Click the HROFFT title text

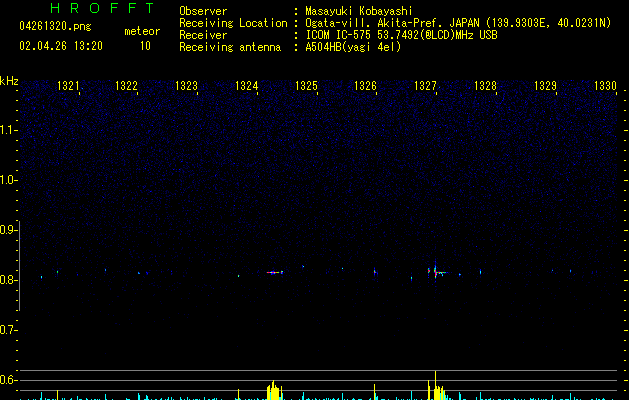point(103,8)
